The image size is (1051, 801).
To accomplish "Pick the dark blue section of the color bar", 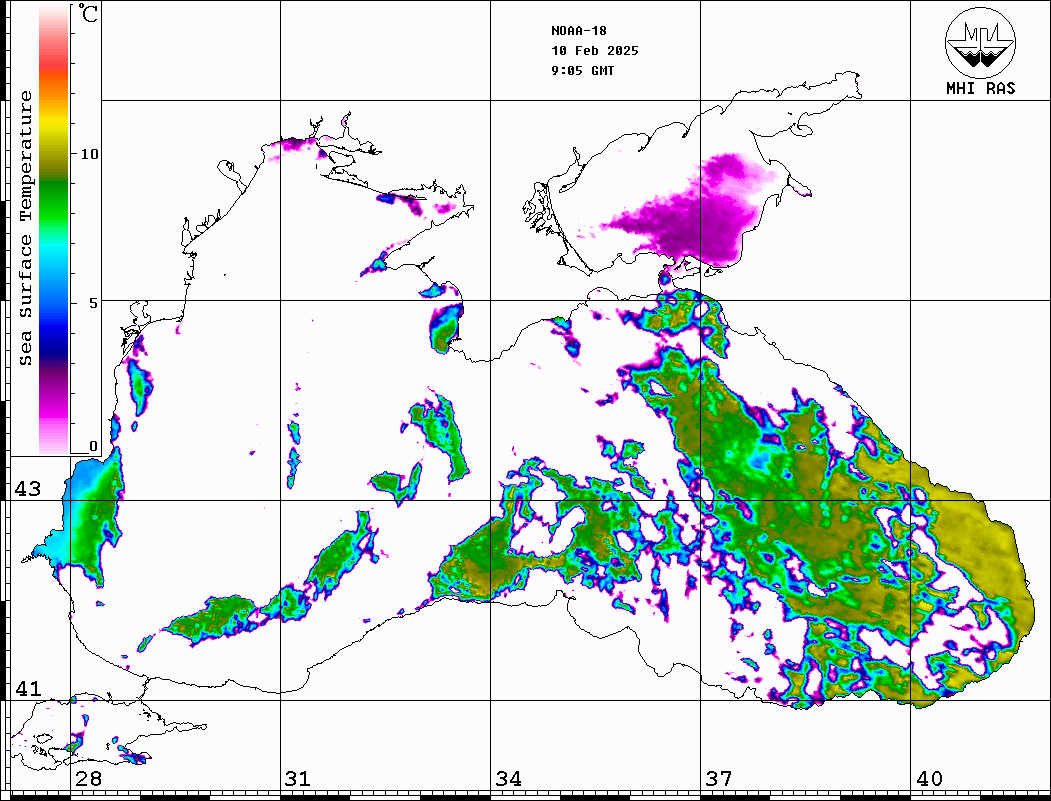I will pos(54,345).
